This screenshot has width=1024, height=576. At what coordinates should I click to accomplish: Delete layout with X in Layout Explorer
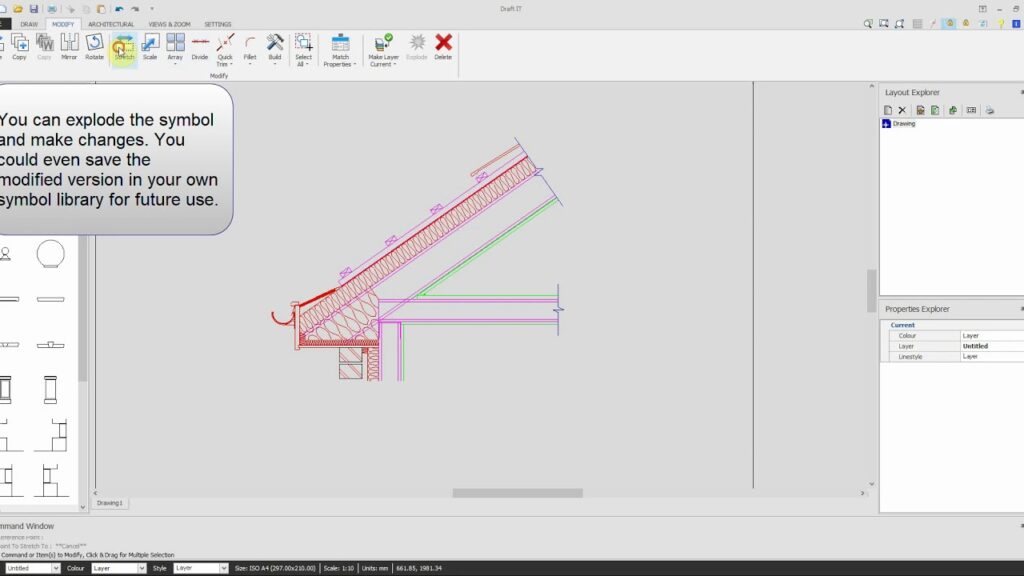click(x=902, y=110)
